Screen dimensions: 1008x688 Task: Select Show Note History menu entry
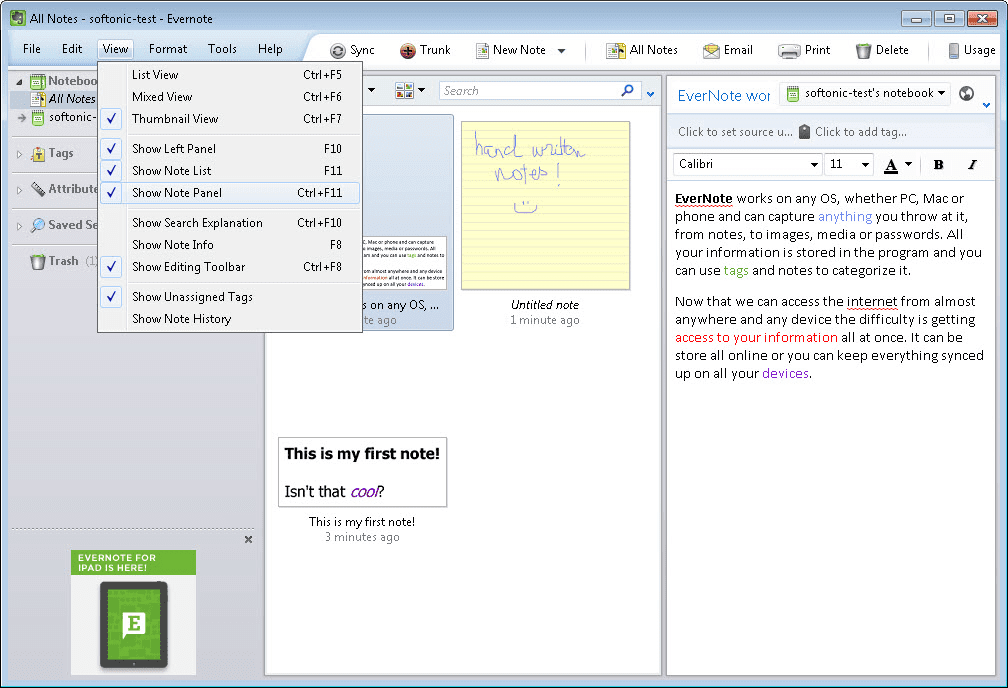pyautogui.click(x=230, y=318)
